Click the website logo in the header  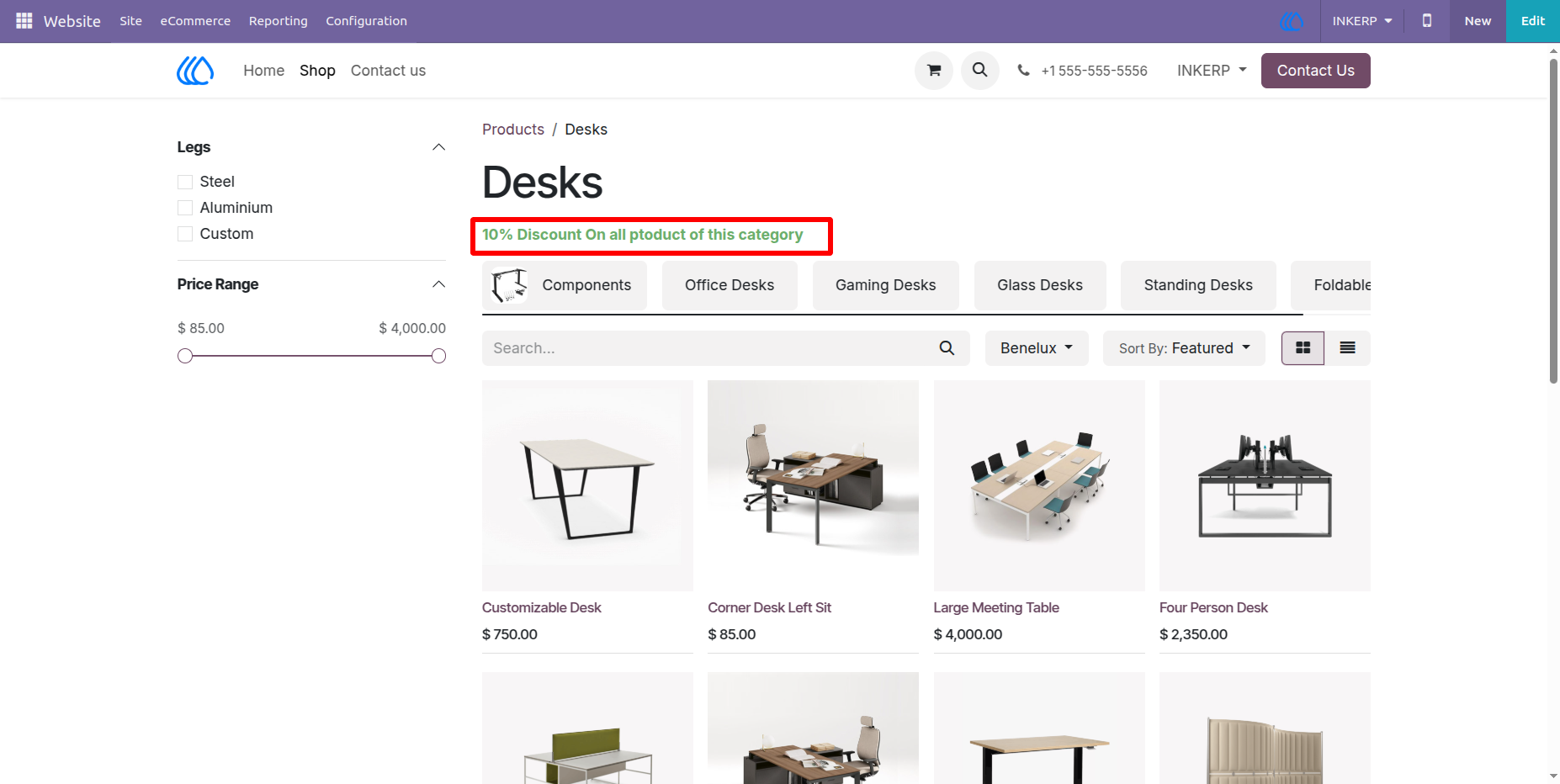tap(195, 71)
